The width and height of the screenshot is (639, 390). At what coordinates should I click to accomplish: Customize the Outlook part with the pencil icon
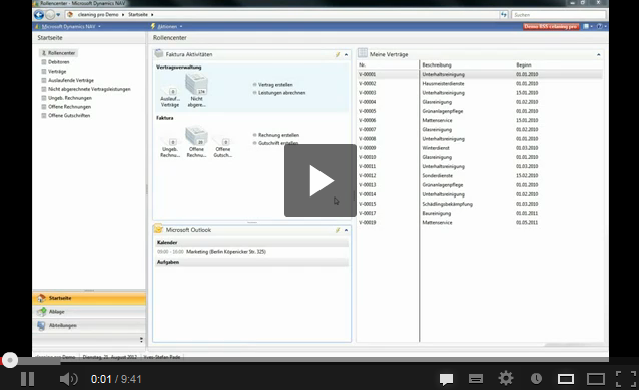coord(338,230)
